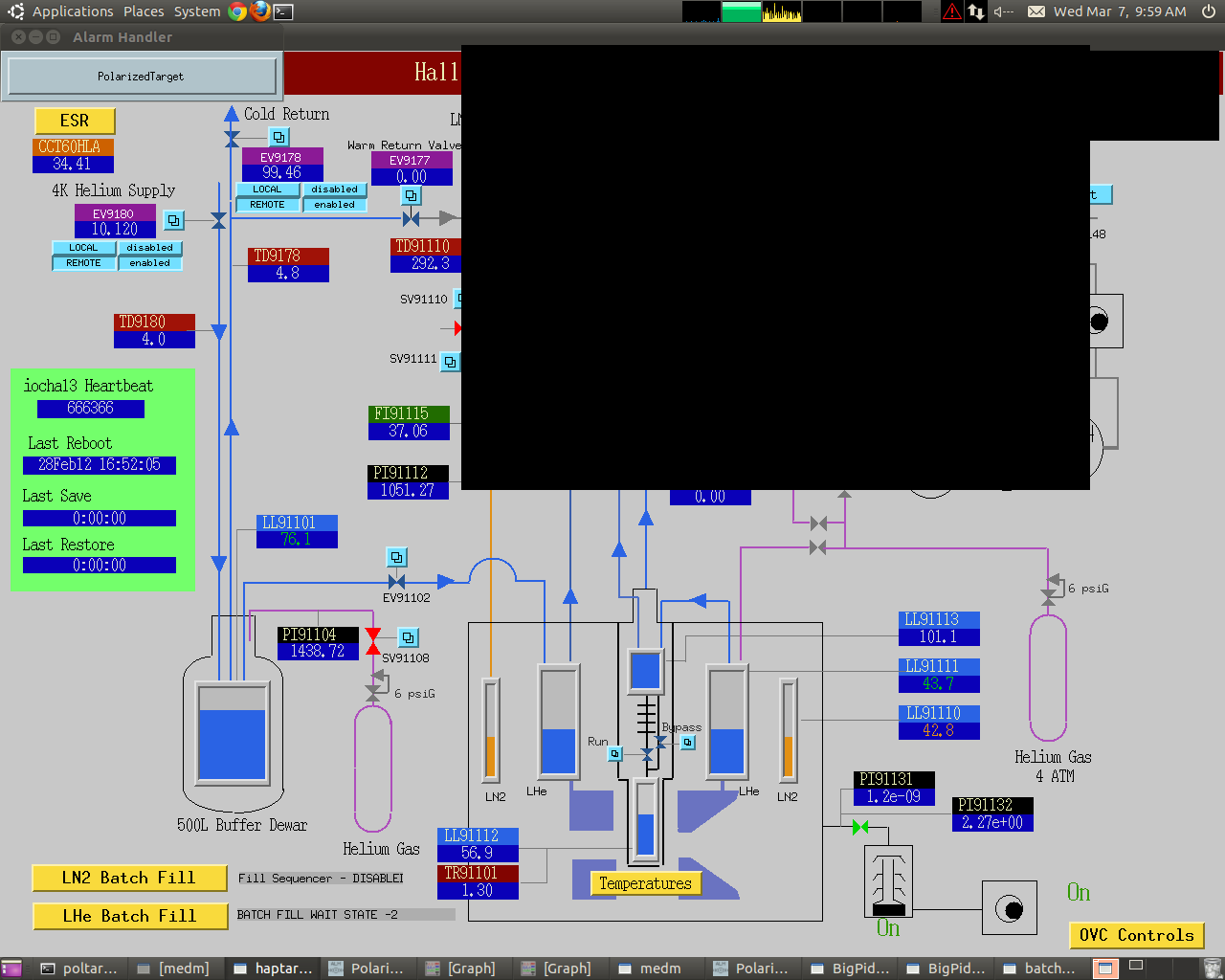This screenshot has width=1225, height=980.
Task: Click the iochal3 Heartbeat value 666366
Action: pos(90,409)
